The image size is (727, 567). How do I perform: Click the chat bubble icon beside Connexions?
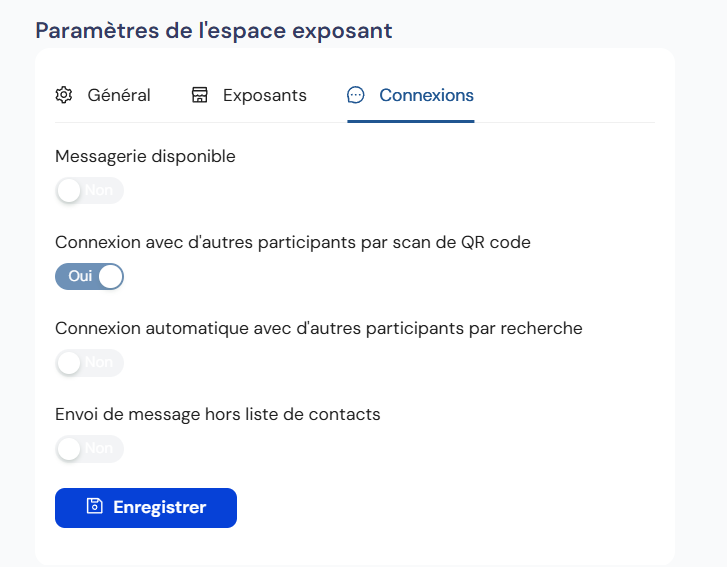(355, 95)
